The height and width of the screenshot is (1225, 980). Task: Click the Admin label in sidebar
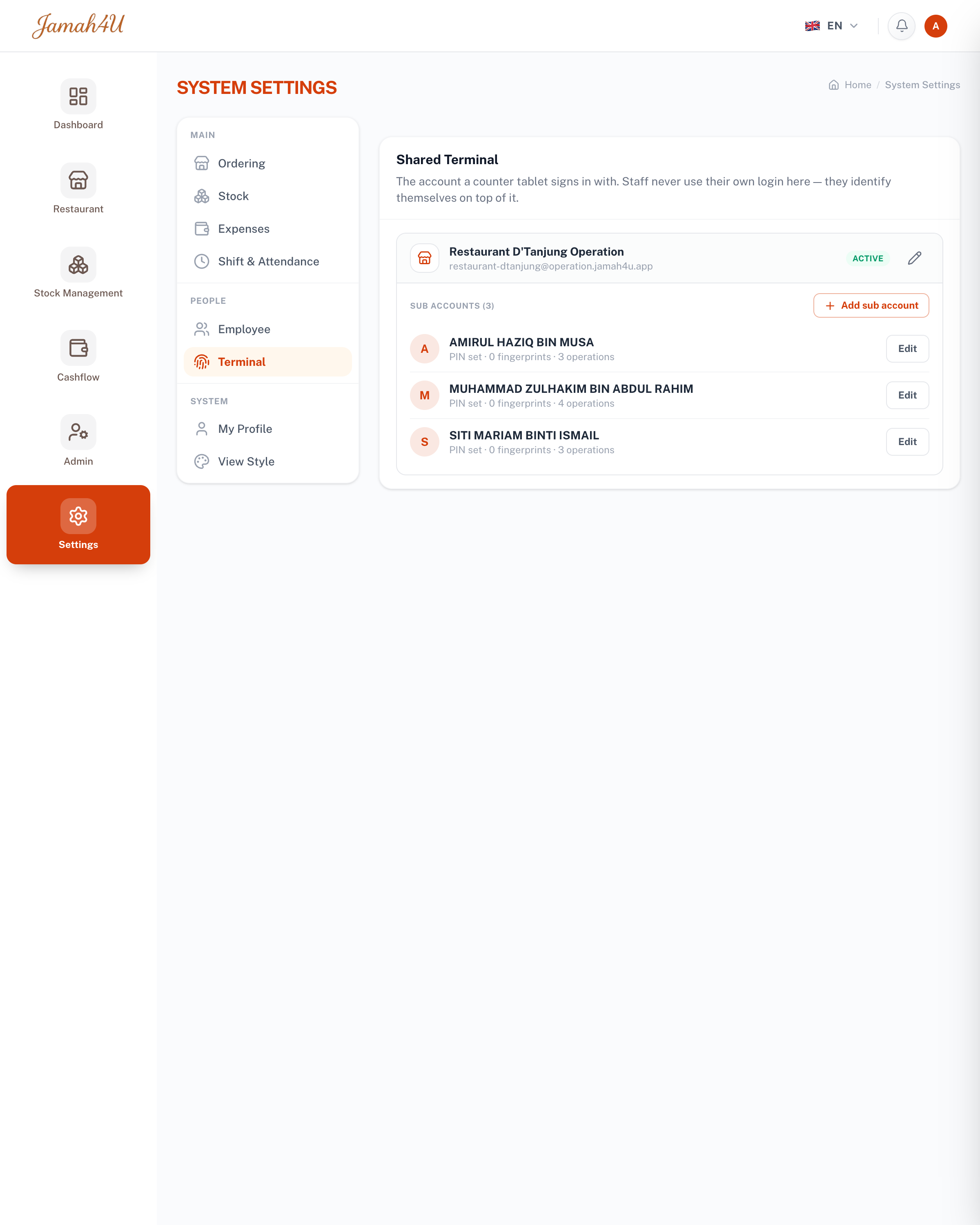[78, 461]
